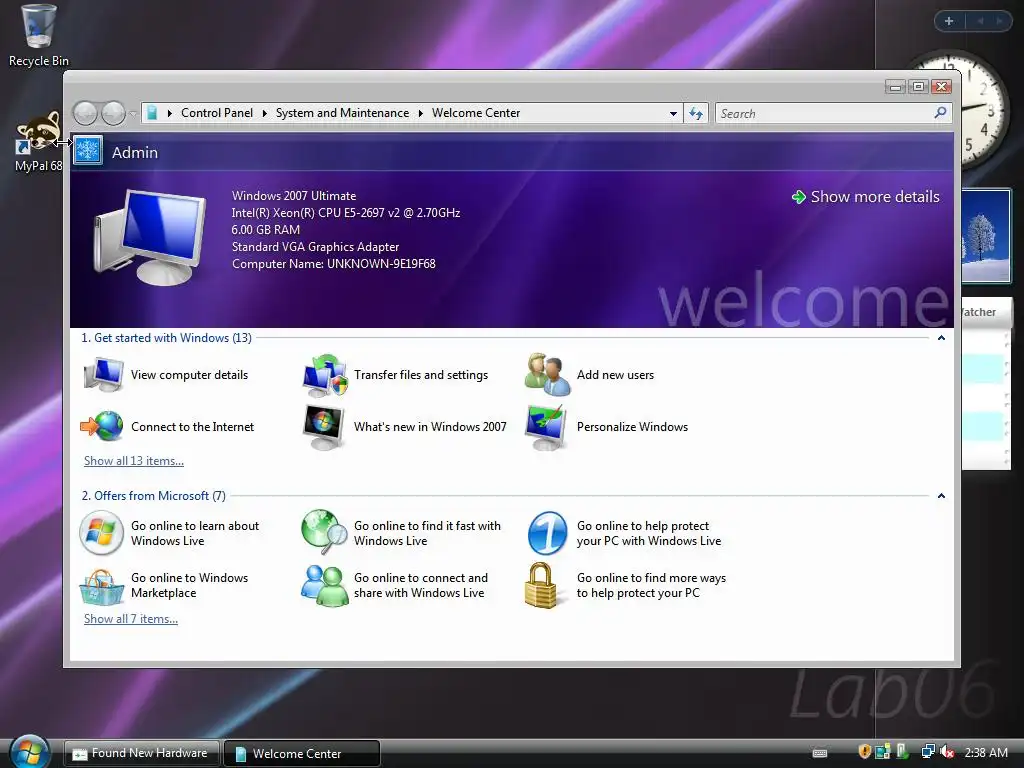
Task: Select Go online to learn about Windows Live icon
Action: pos(101,533)
